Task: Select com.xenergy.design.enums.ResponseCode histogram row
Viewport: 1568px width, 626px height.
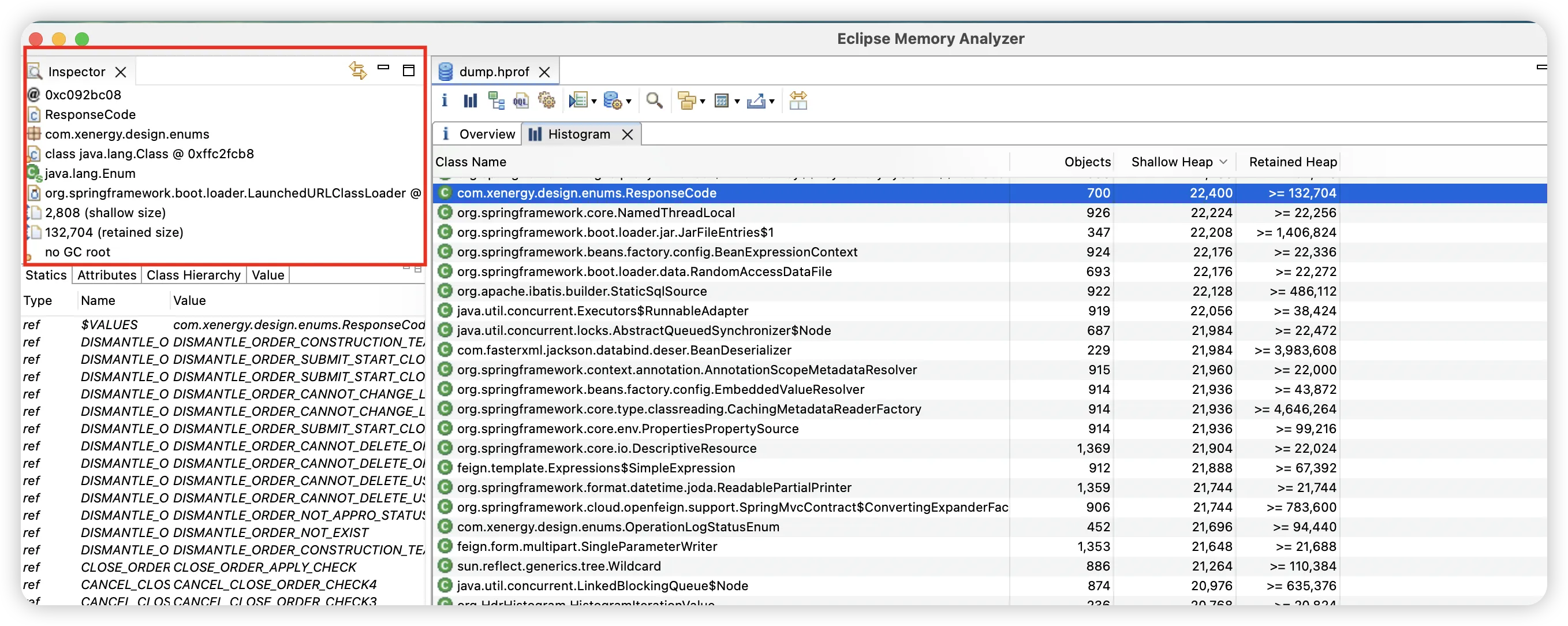Action: pyautogui.click(x=990, y=193)
